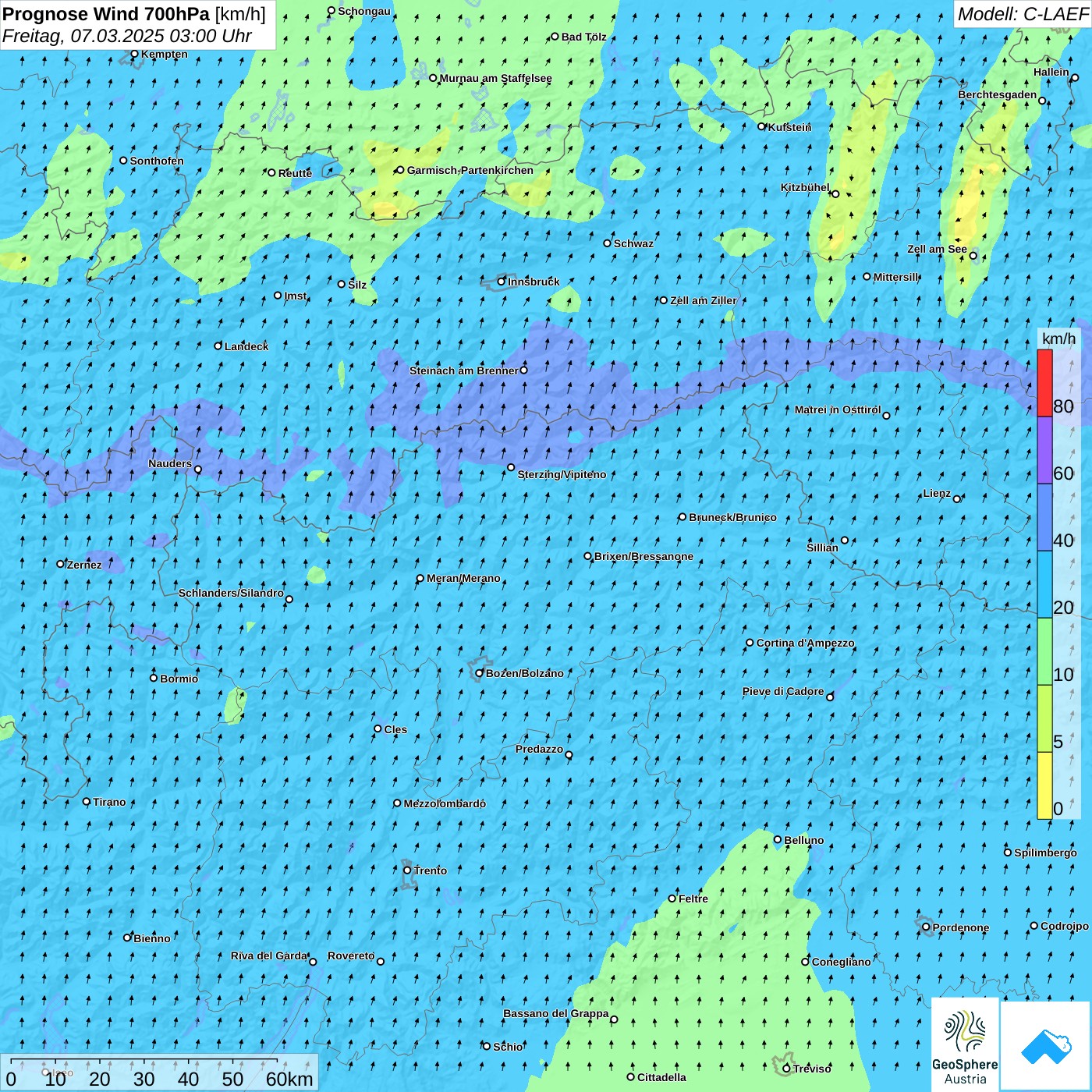Click the Kufstein city label

pos(789,127)
